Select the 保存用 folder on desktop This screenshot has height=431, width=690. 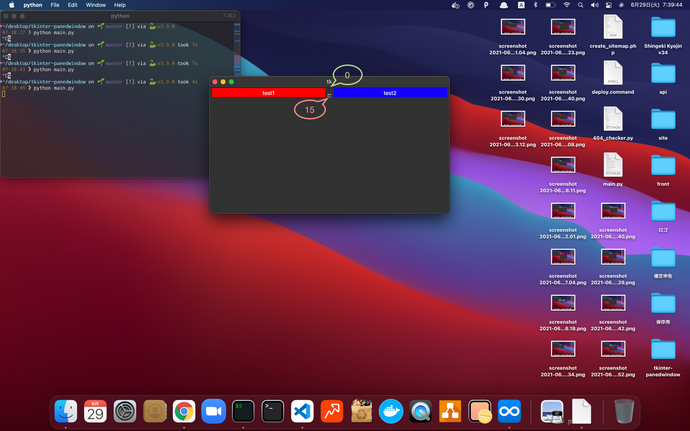[x=663, y=308]
